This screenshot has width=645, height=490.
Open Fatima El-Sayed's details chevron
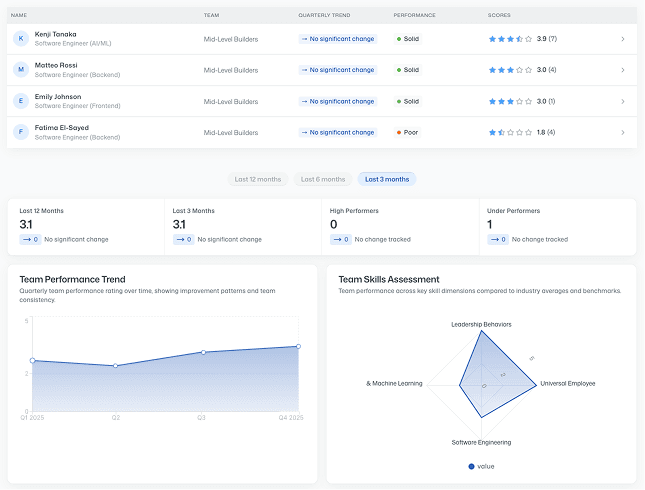[622, 132]
